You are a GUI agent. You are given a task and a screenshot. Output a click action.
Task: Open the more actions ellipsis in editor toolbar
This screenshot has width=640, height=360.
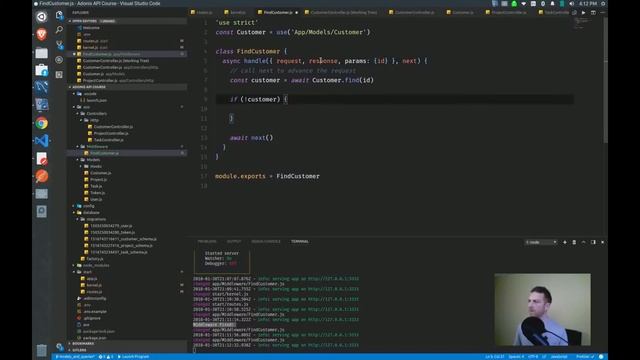point(602,13)
